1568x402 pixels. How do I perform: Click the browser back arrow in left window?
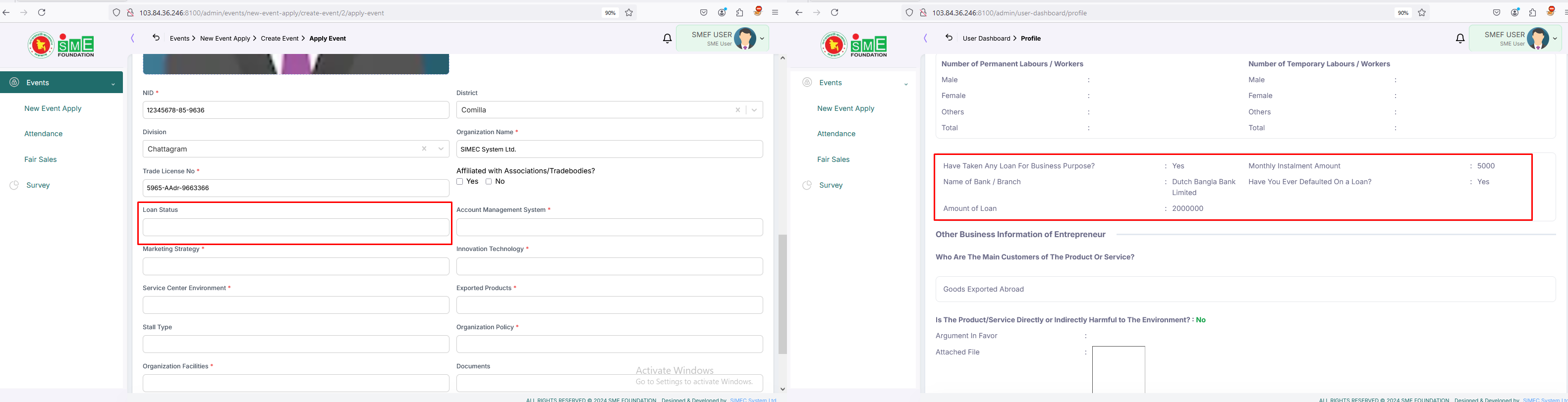(6, 12)
